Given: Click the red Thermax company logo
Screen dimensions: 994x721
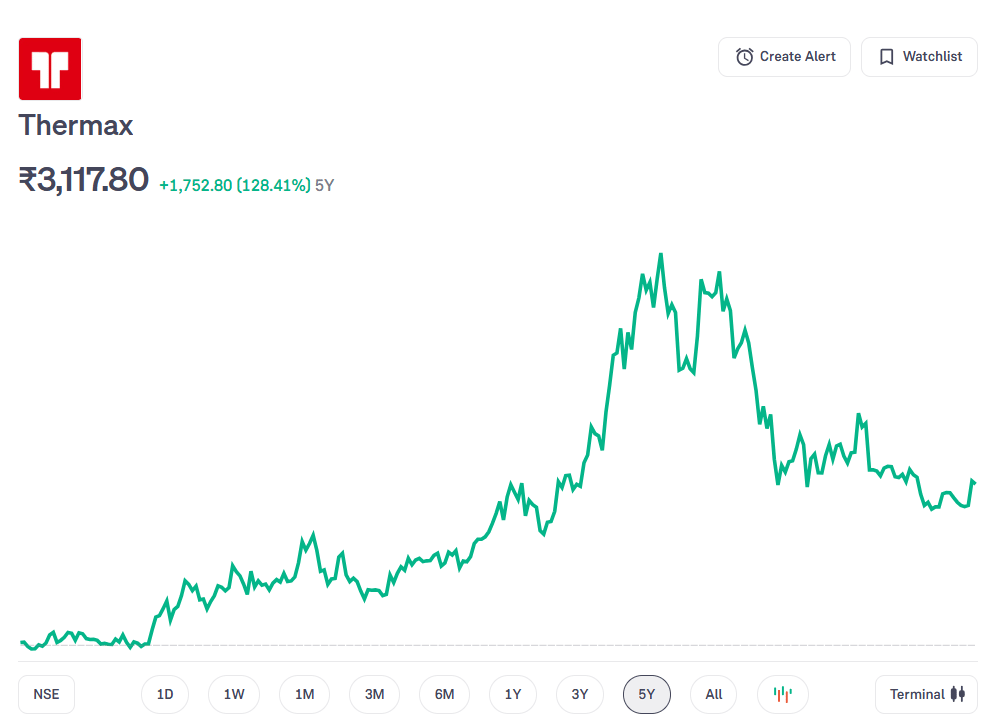Looking at the screenshot, I should [x=50, y=69].
